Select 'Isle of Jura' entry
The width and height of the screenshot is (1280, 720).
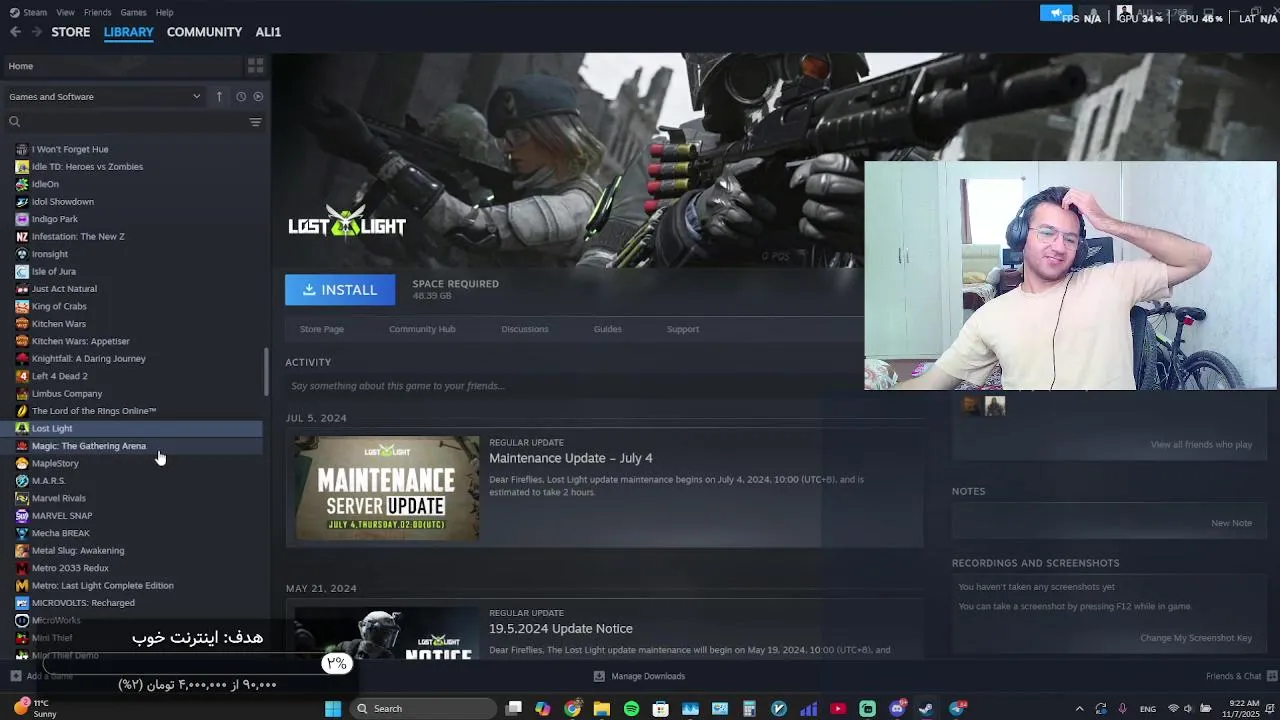[x=132, y=272]
